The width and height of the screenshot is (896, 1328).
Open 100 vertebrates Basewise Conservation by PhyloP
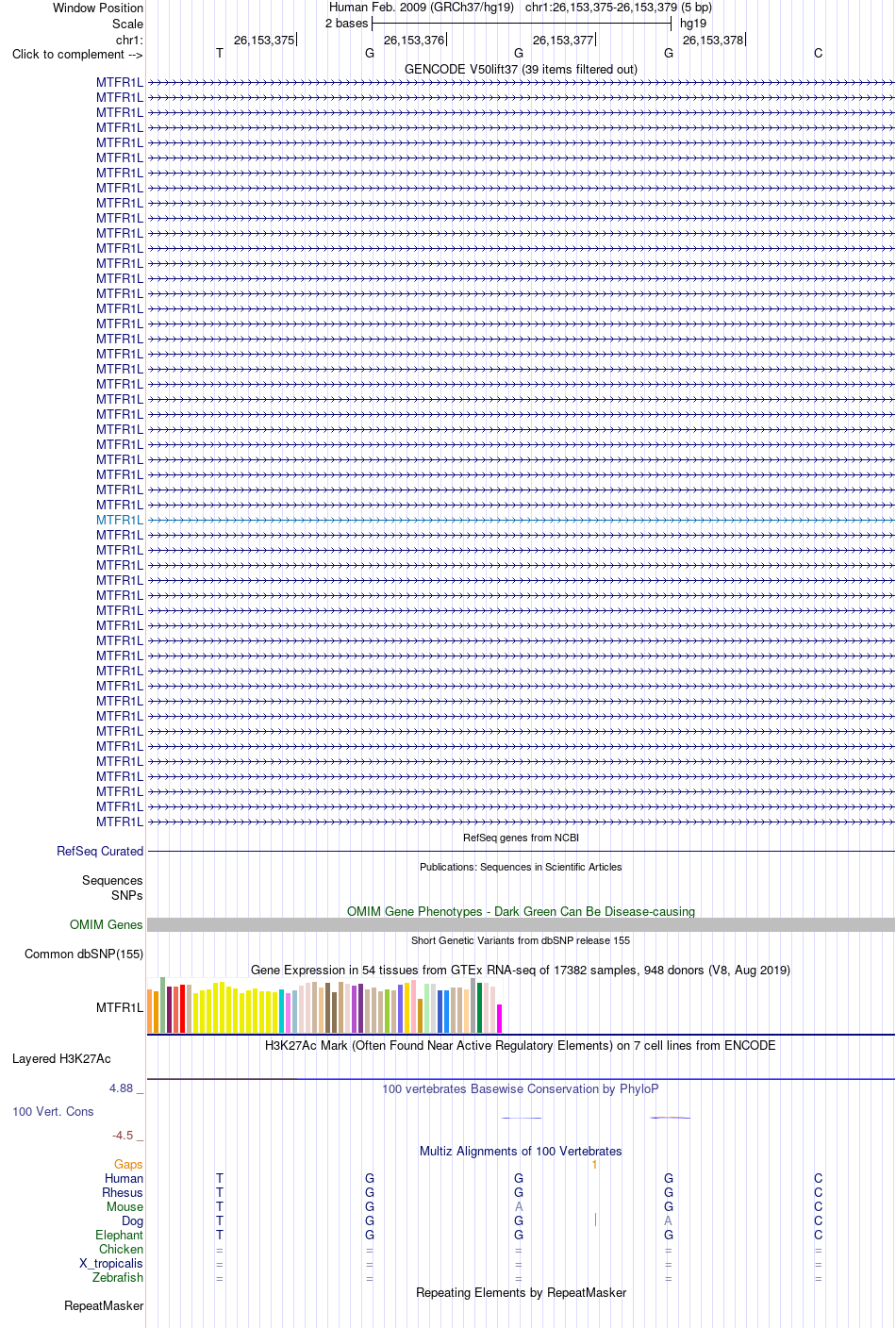coord(521,1088)
